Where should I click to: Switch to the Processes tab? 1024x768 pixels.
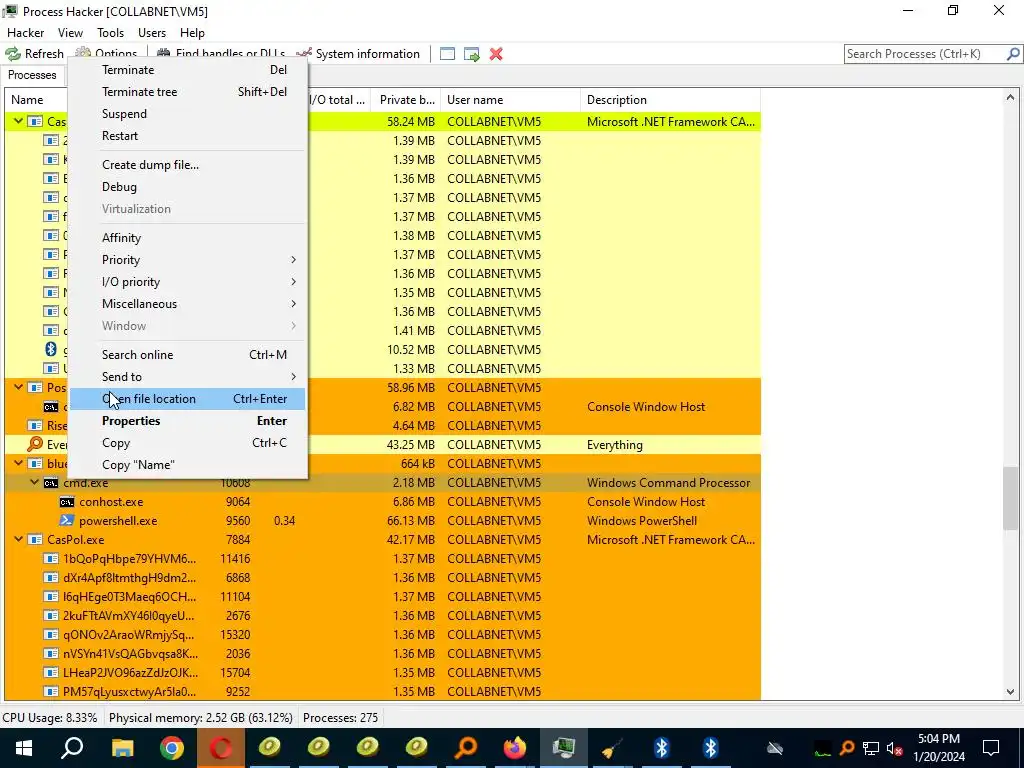(x=32, y=75)
